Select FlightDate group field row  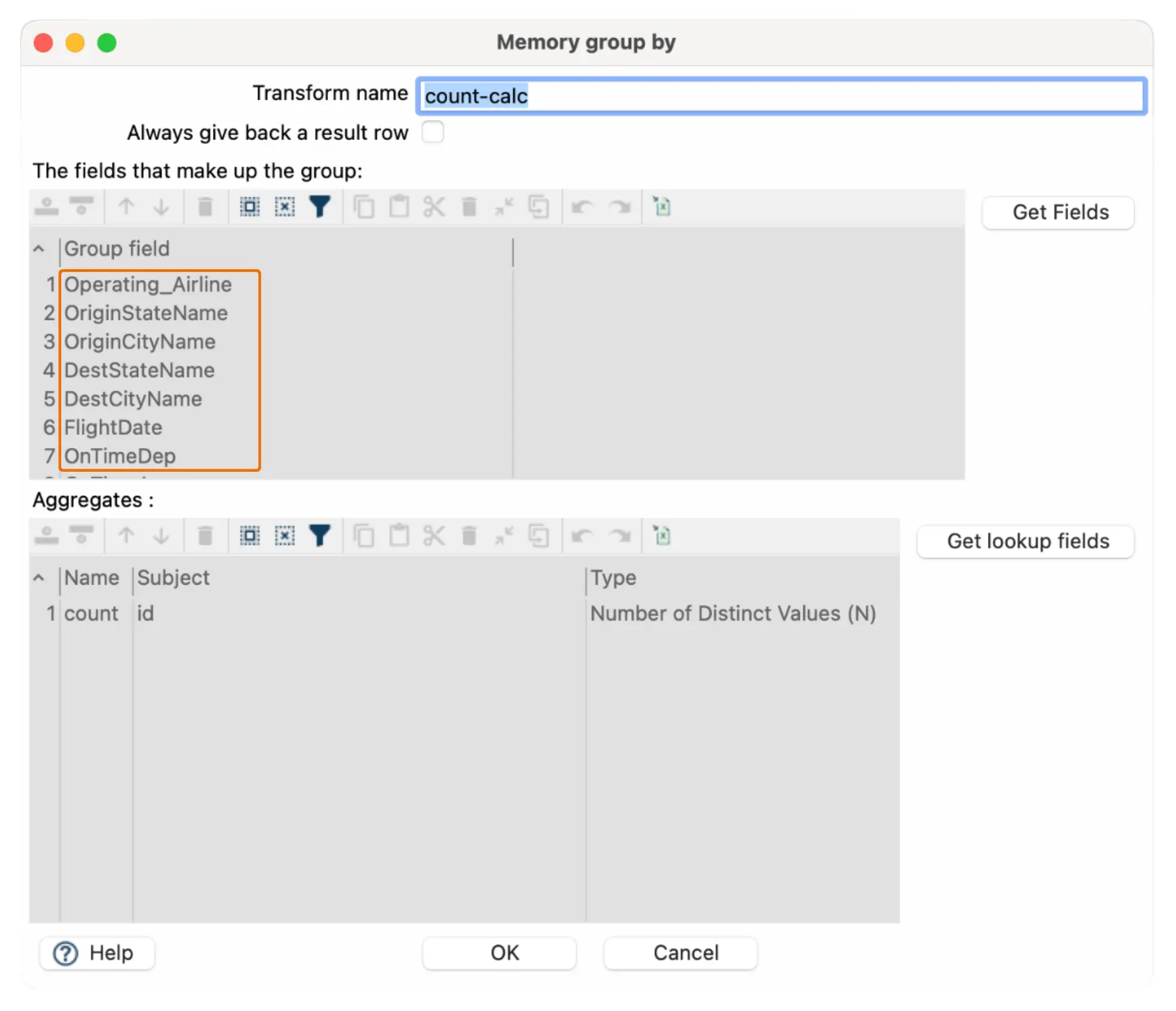pos(113,428)
